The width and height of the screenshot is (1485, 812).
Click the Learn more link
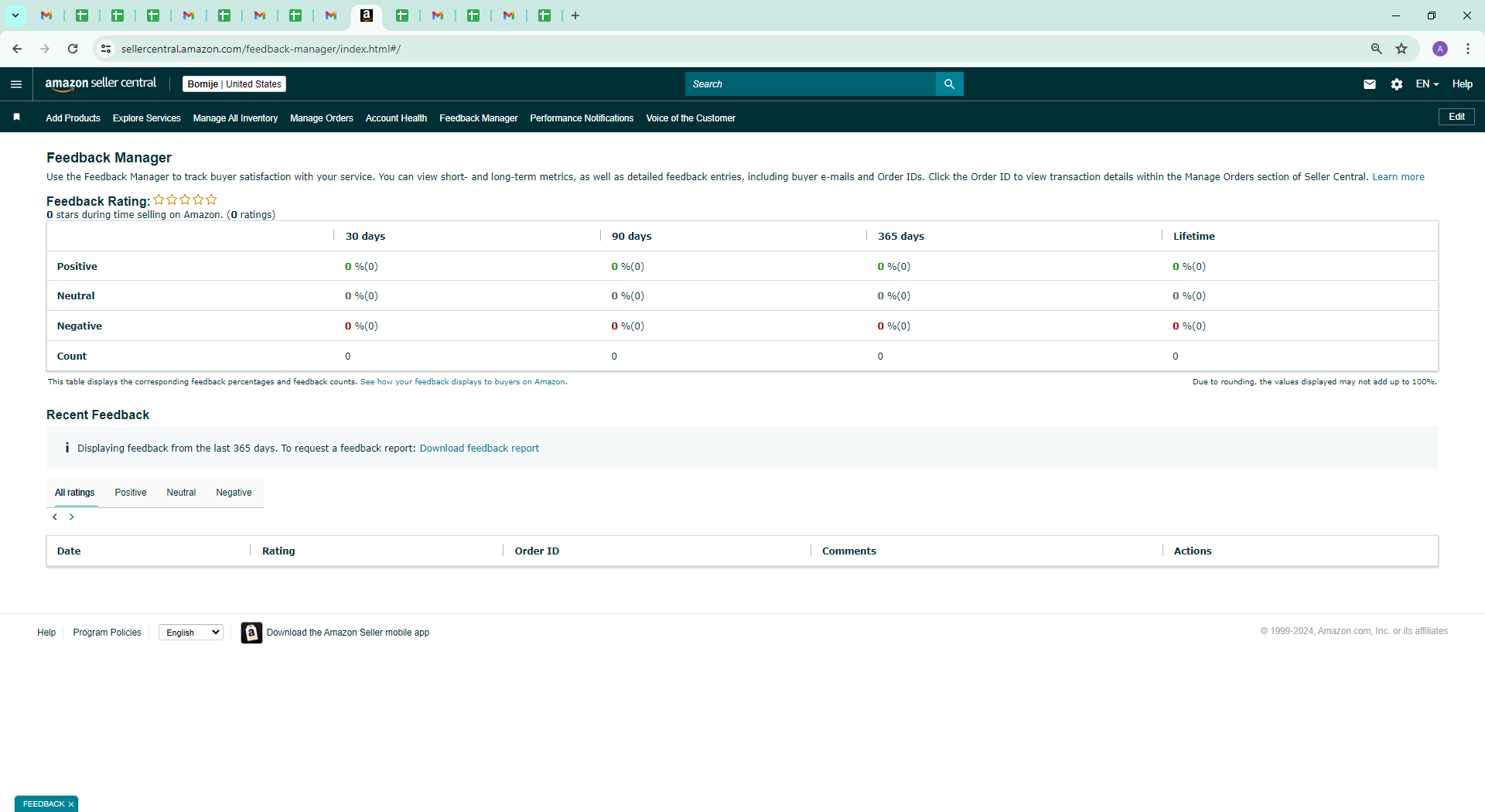click(x=1398, y=177)
